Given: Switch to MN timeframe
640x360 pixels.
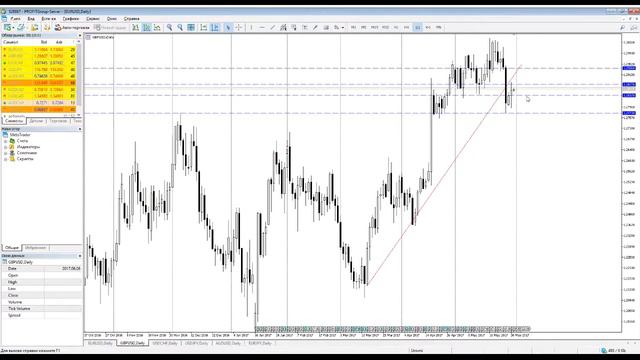Looking at the screenshot, I should (x=439, y=27).
